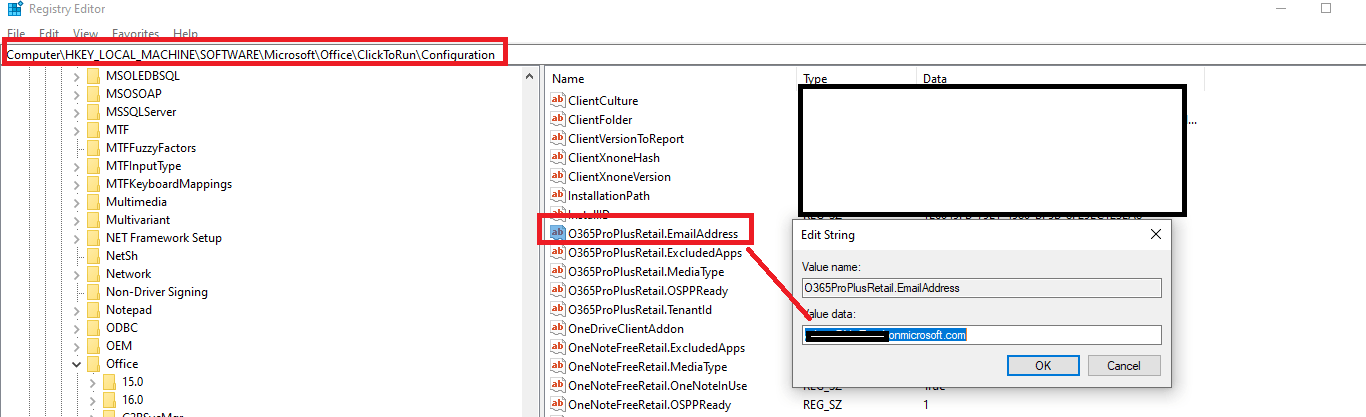Expand the OEM key
The height and width of the screenshot is (417, 1366).
click(76, 346)
